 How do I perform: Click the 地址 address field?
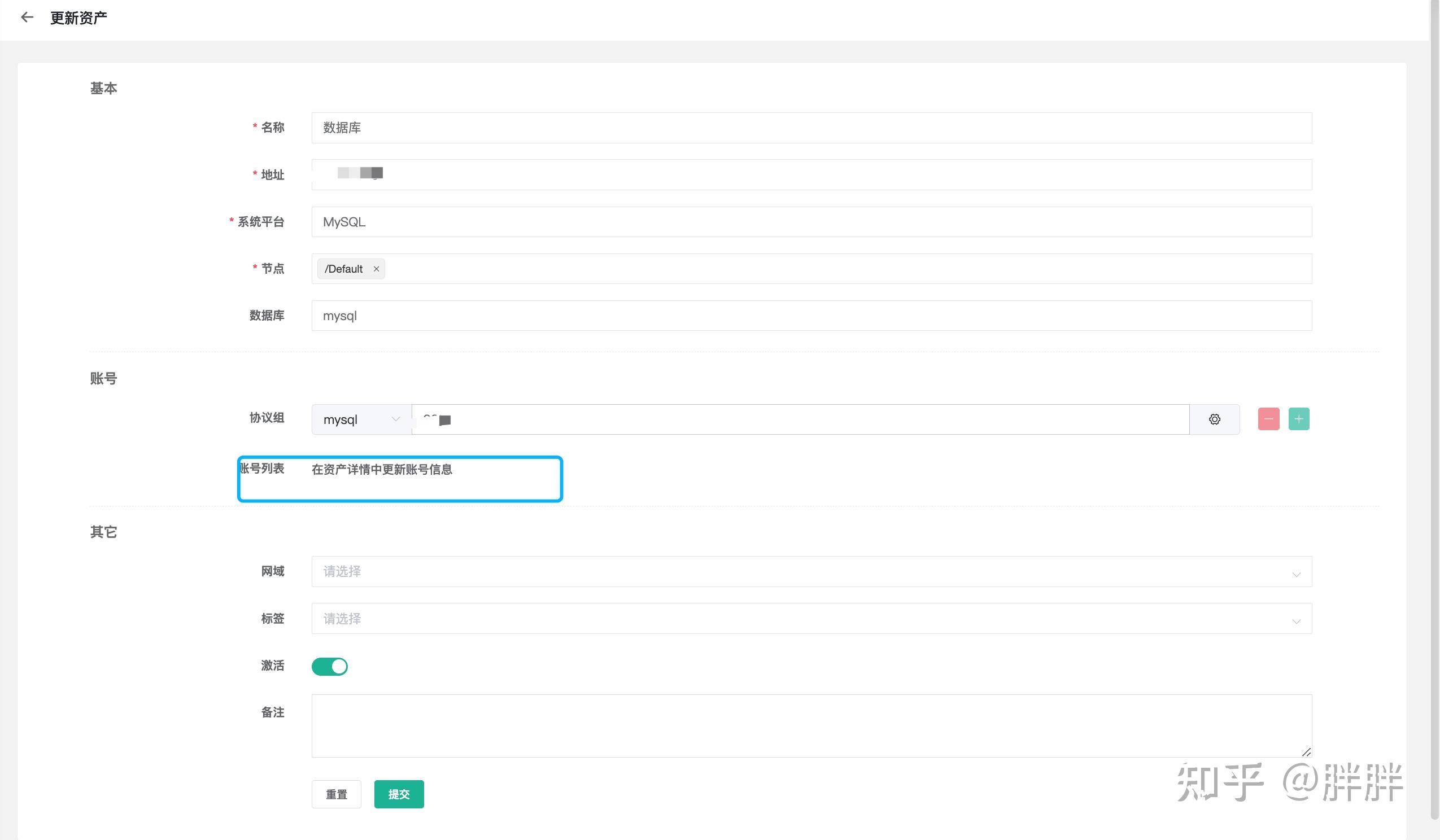pyautogui.click(x=811, y=175)
